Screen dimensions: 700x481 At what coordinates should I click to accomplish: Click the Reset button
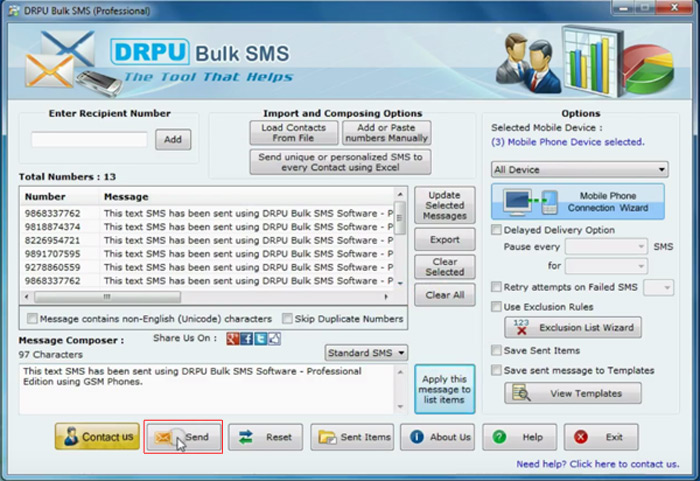click(266, 437)
